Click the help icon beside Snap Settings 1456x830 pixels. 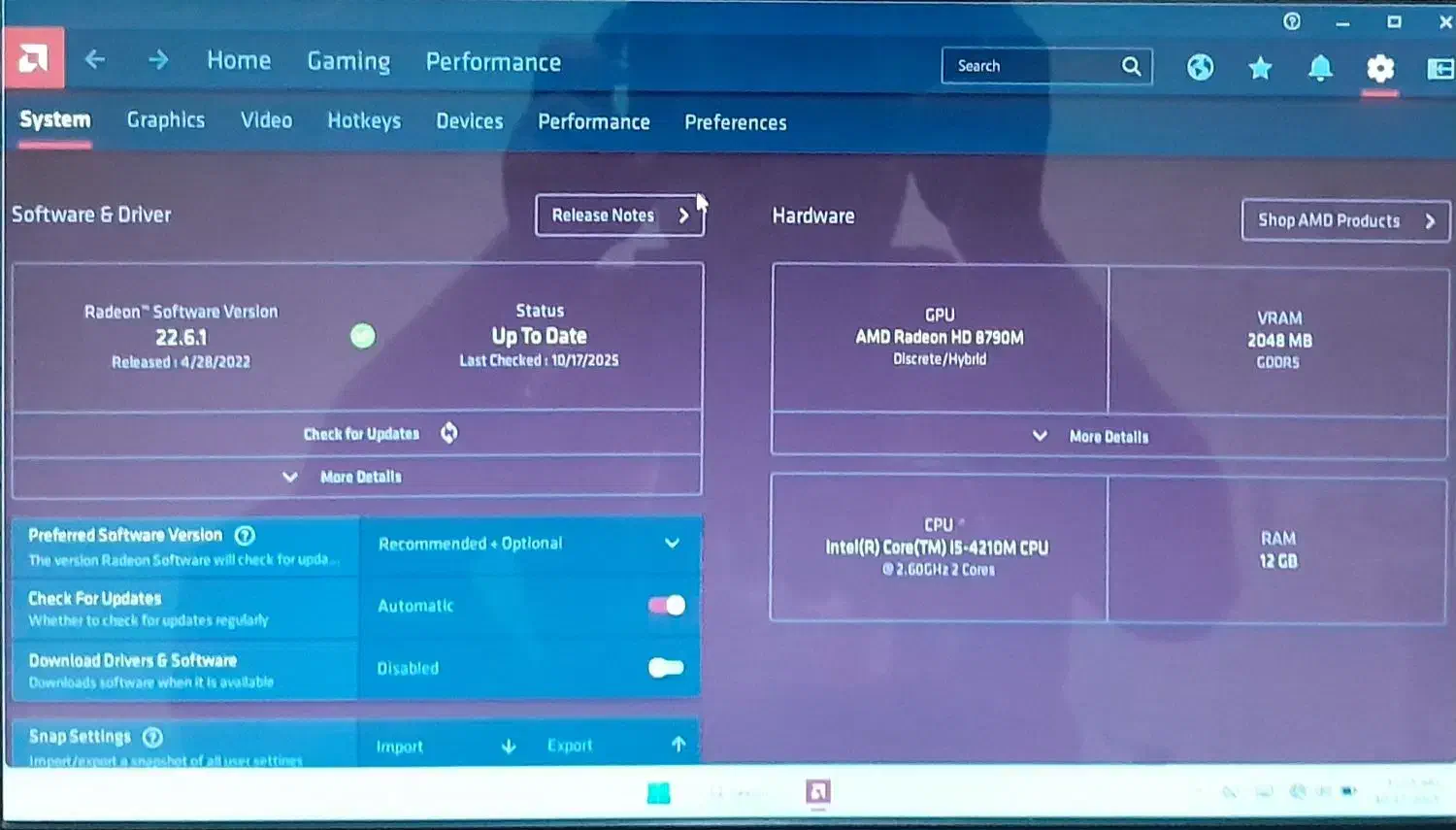[x=152, y=737]
